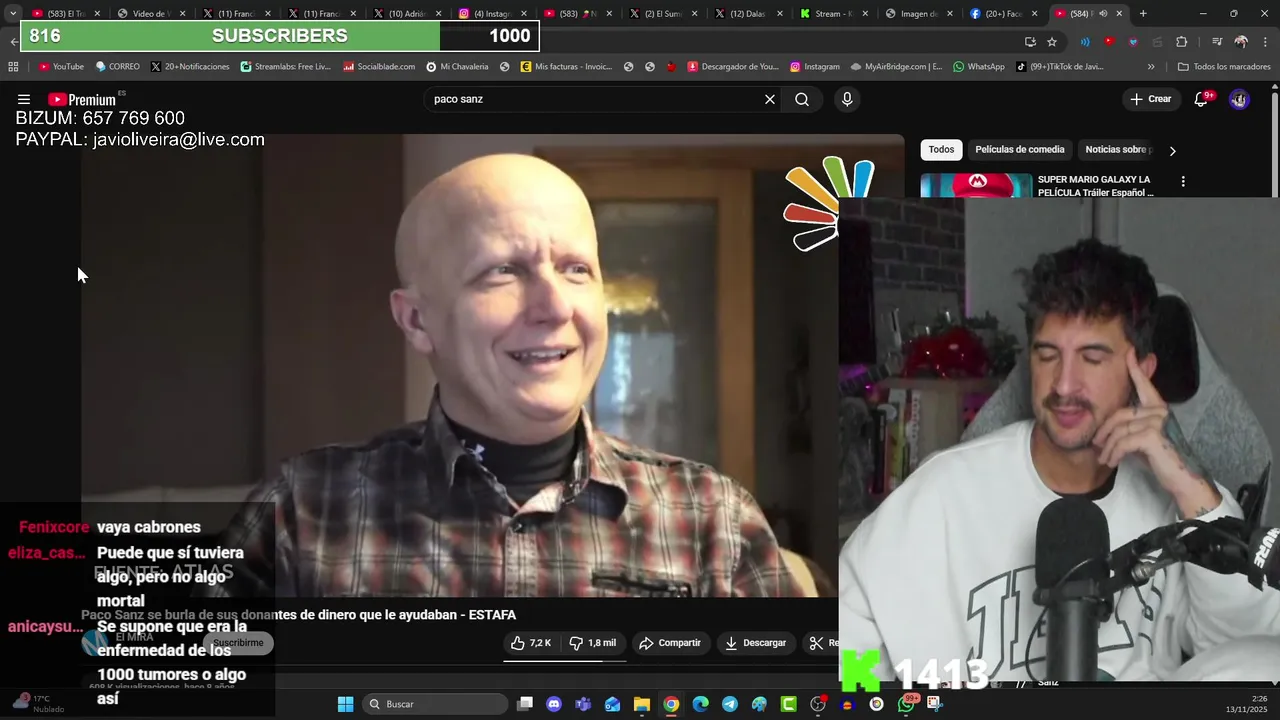1280x720 pixels.
Task: Open Microsoft Edge from the taskbar
Action: point(701,704)
